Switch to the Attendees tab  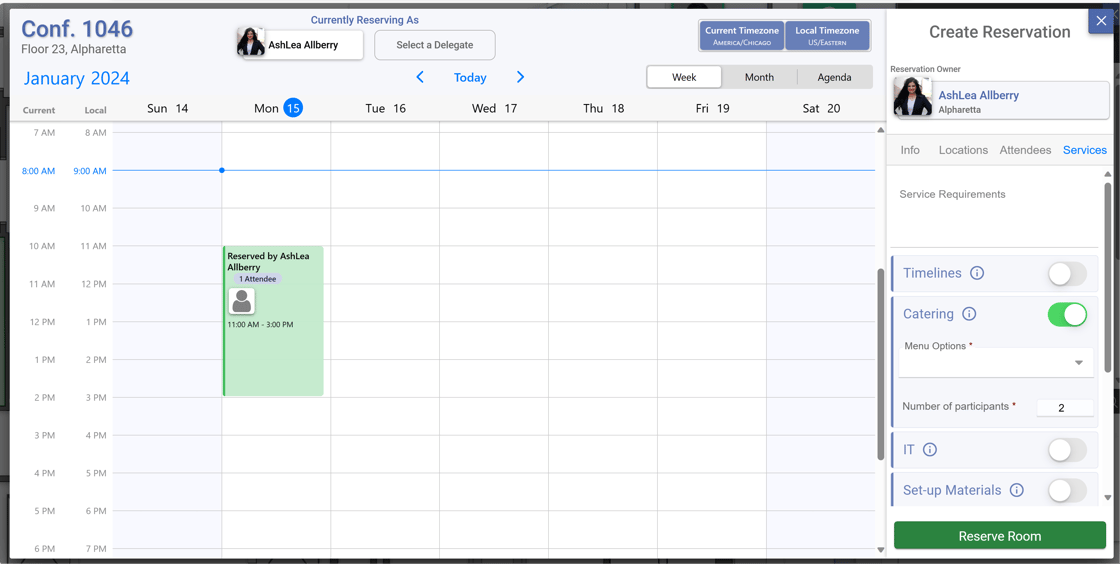[1025, 150]
